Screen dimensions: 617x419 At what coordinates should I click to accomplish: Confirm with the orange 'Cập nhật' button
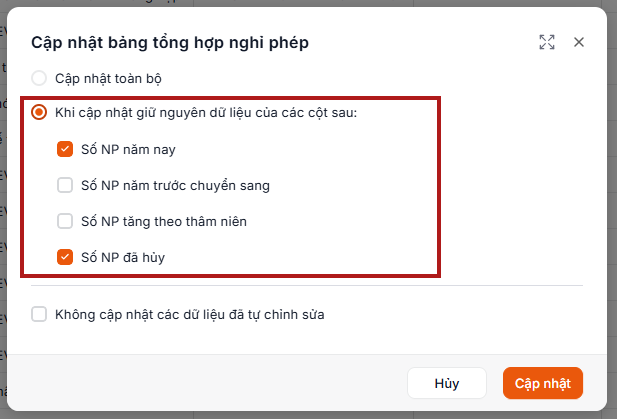point(543,383)
